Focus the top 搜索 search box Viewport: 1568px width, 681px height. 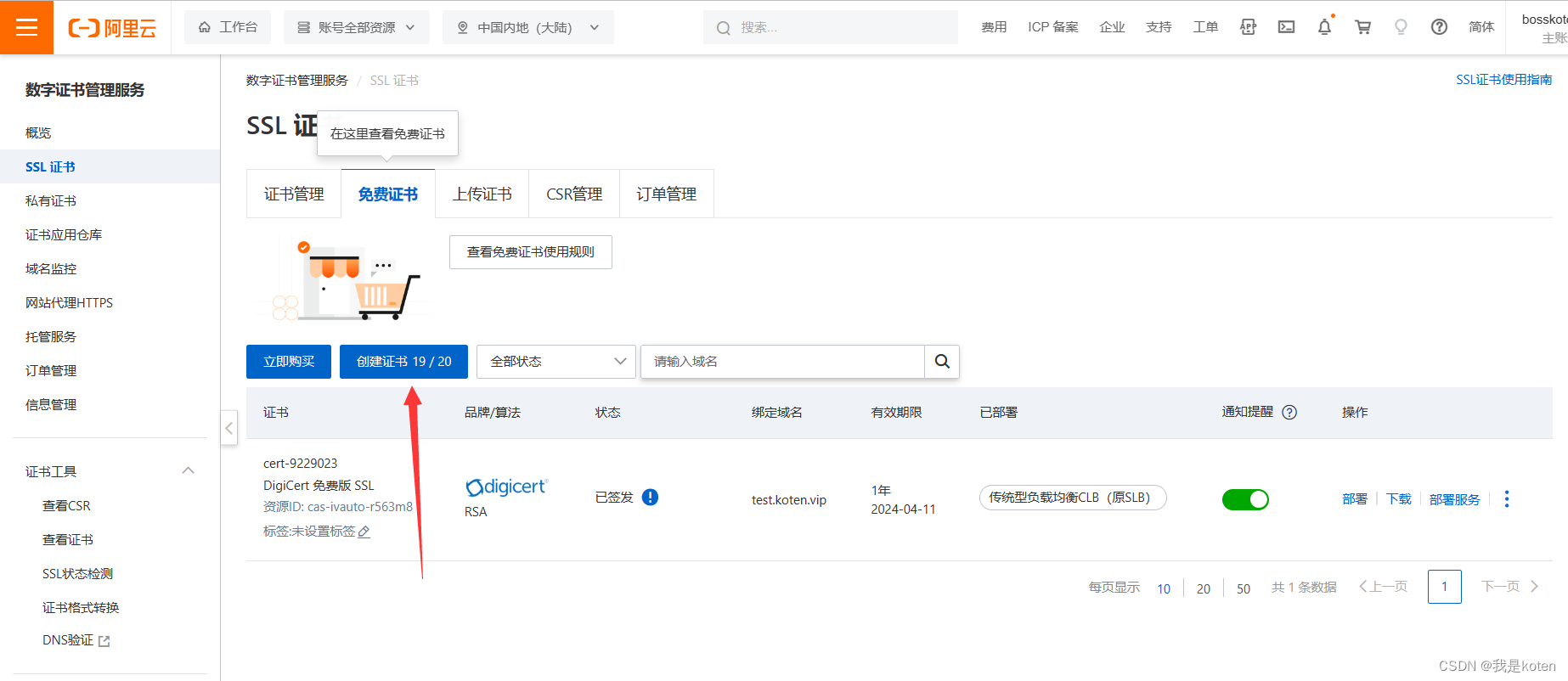coord(831,27)
